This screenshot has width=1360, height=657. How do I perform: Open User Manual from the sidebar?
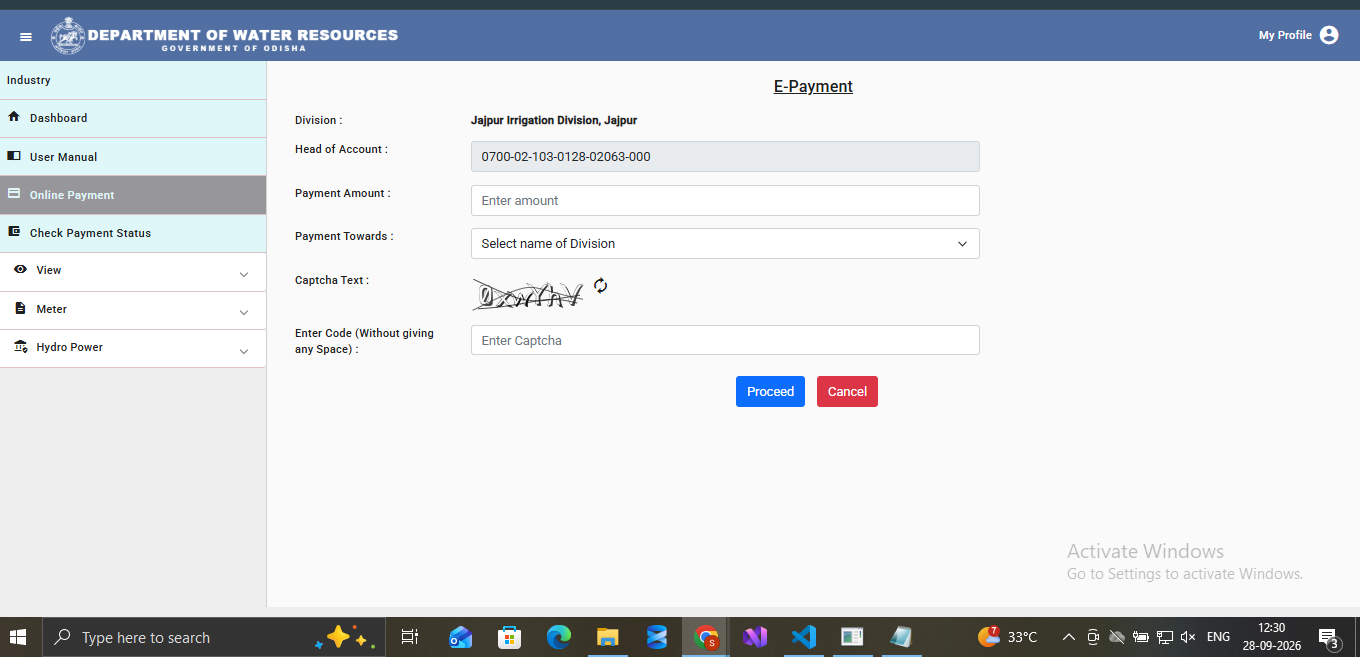[133, 157]
